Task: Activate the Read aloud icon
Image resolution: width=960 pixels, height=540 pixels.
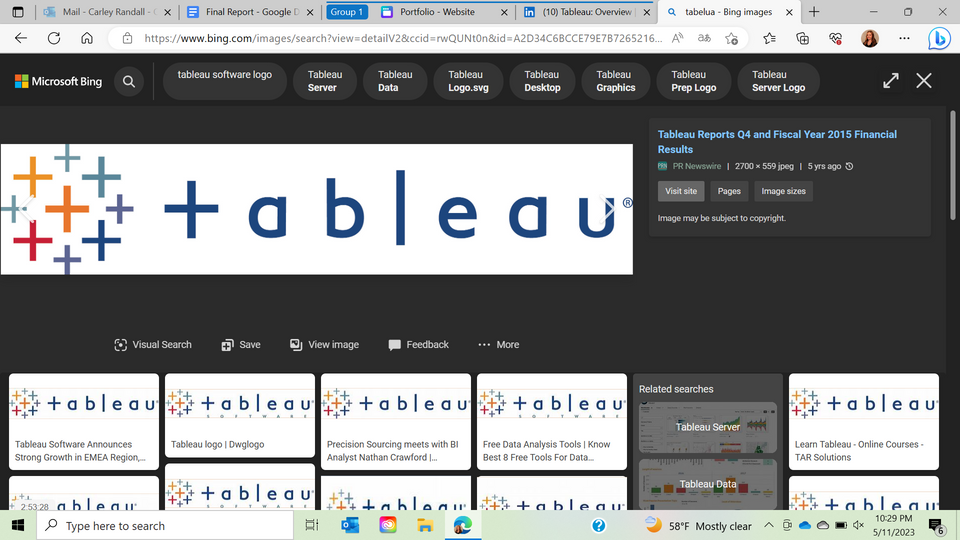Action: click(x=677, y=38)
